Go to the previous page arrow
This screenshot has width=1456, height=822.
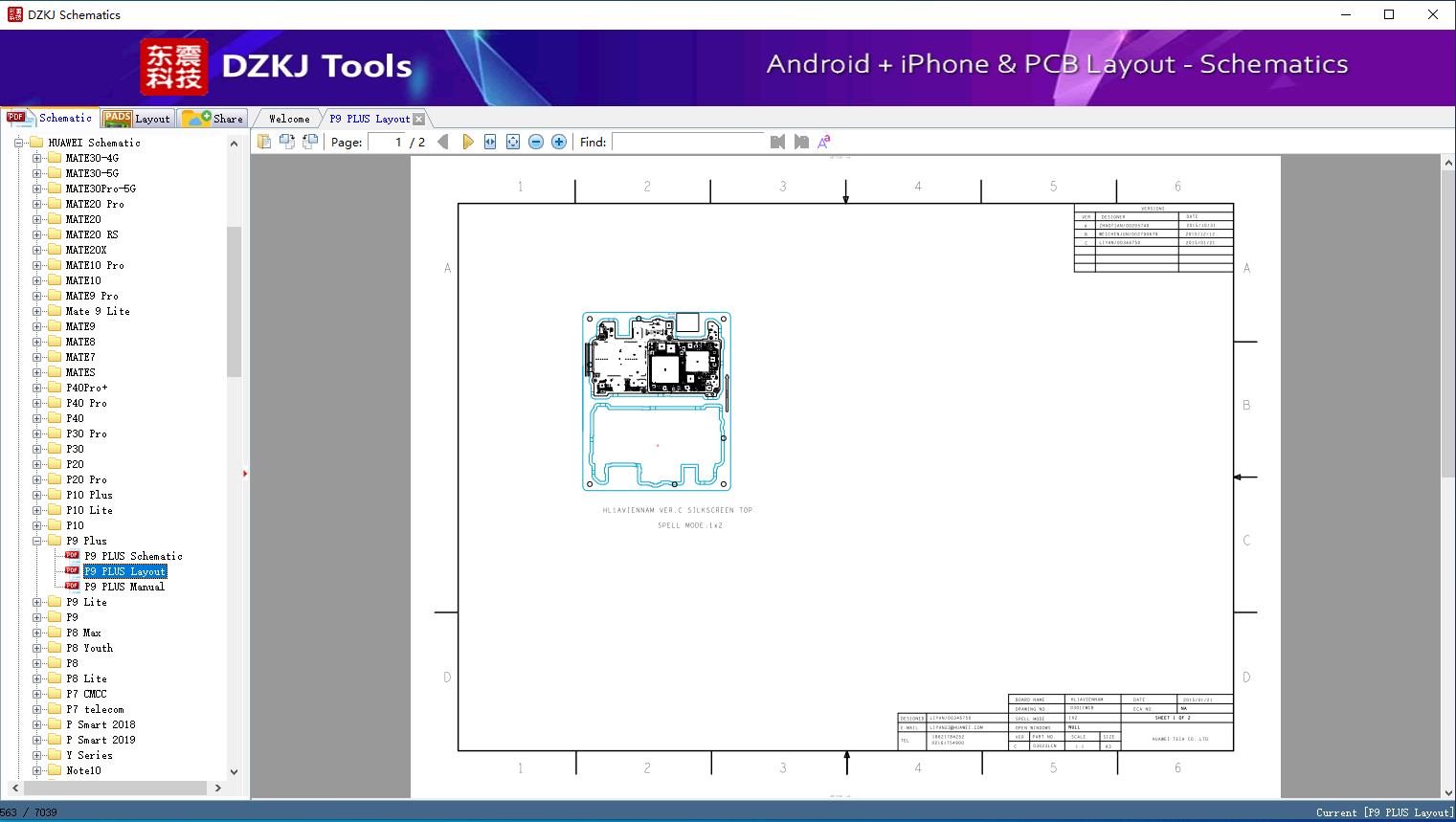443,142
